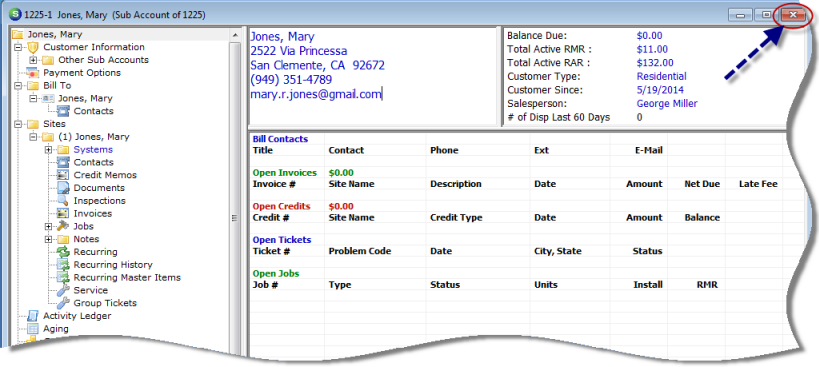
Task: Click the splitter grip between tree and details
Action: [235, 218]
